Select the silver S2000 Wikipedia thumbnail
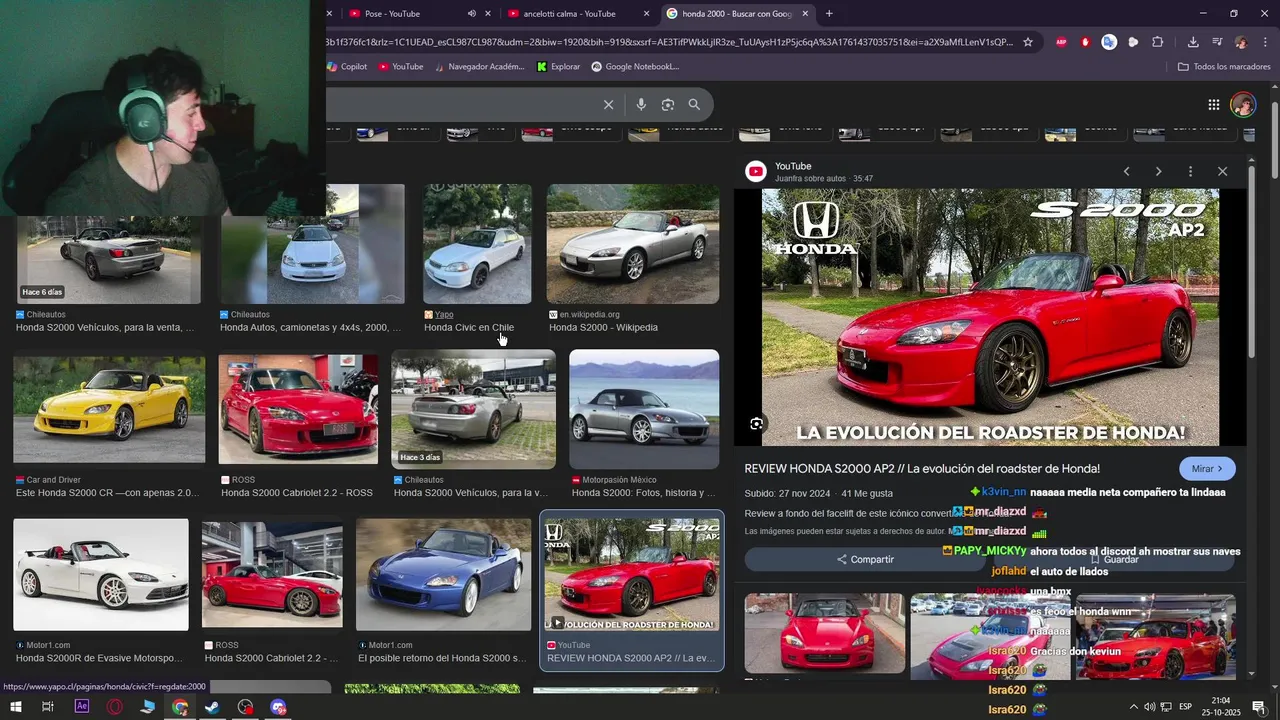Screen dimensions: 1280x720 coord(633,244)
